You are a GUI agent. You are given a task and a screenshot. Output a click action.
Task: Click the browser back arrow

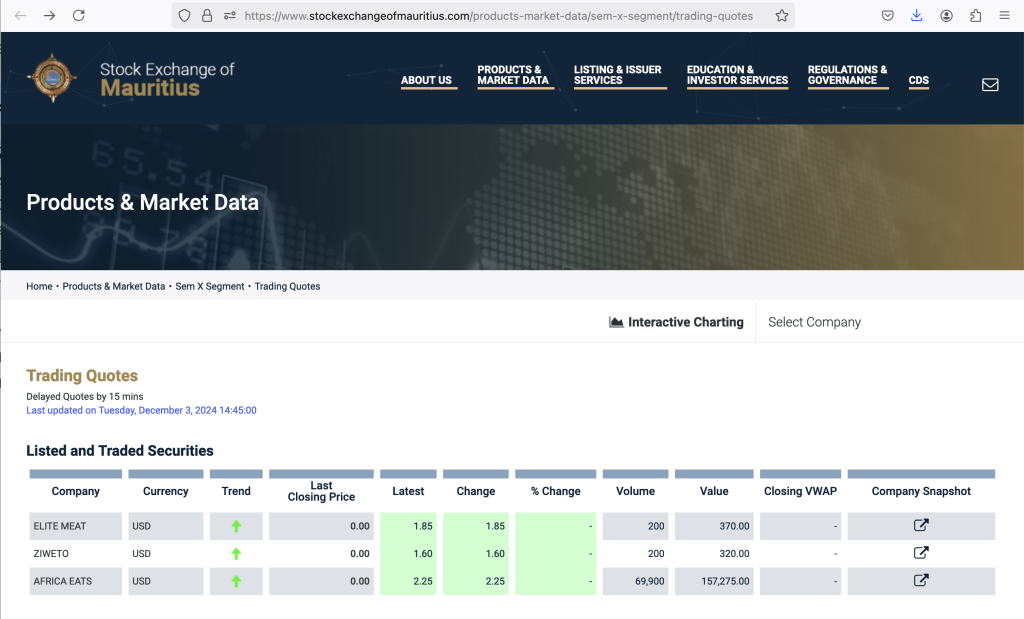pos(20,16)
